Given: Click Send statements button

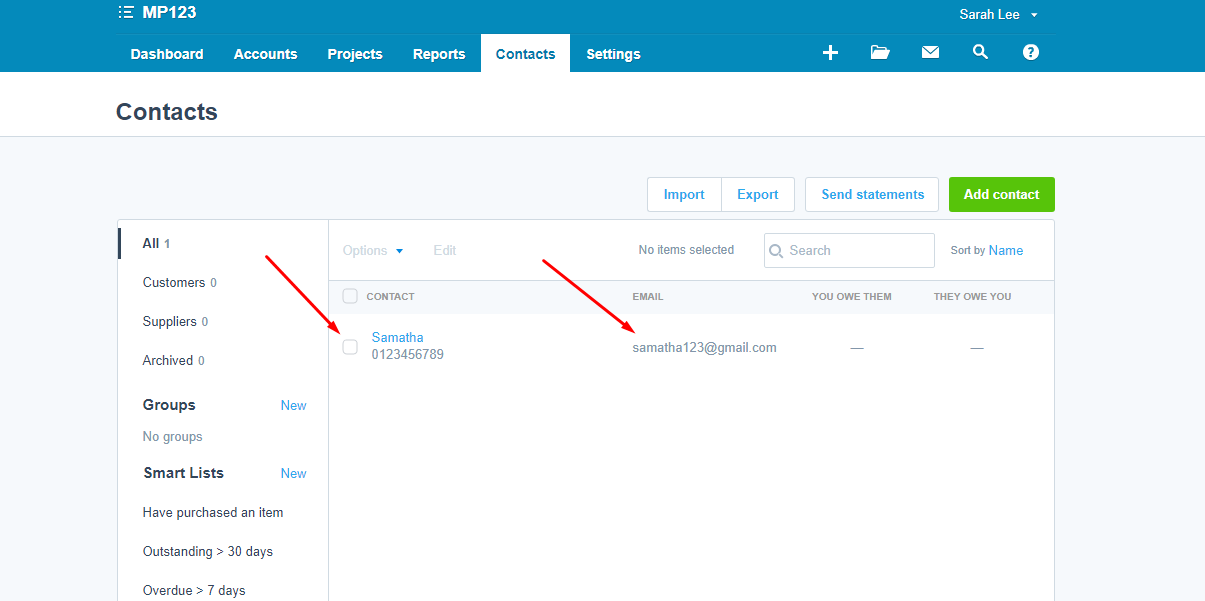Looking at the screenshot, I should 873,195.
